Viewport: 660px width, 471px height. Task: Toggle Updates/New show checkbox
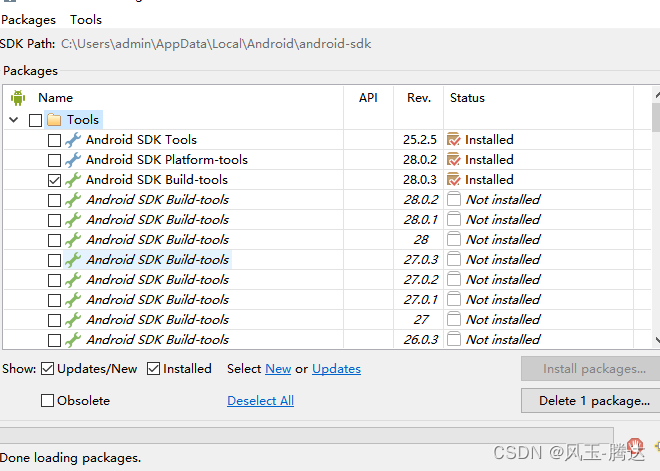click(47, 369)
